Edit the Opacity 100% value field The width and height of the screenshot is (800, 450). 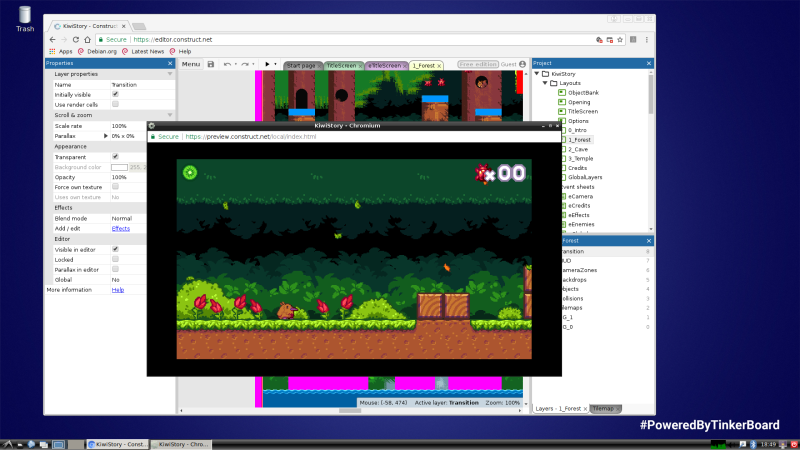pyautogui.click(x=128, y=177)
